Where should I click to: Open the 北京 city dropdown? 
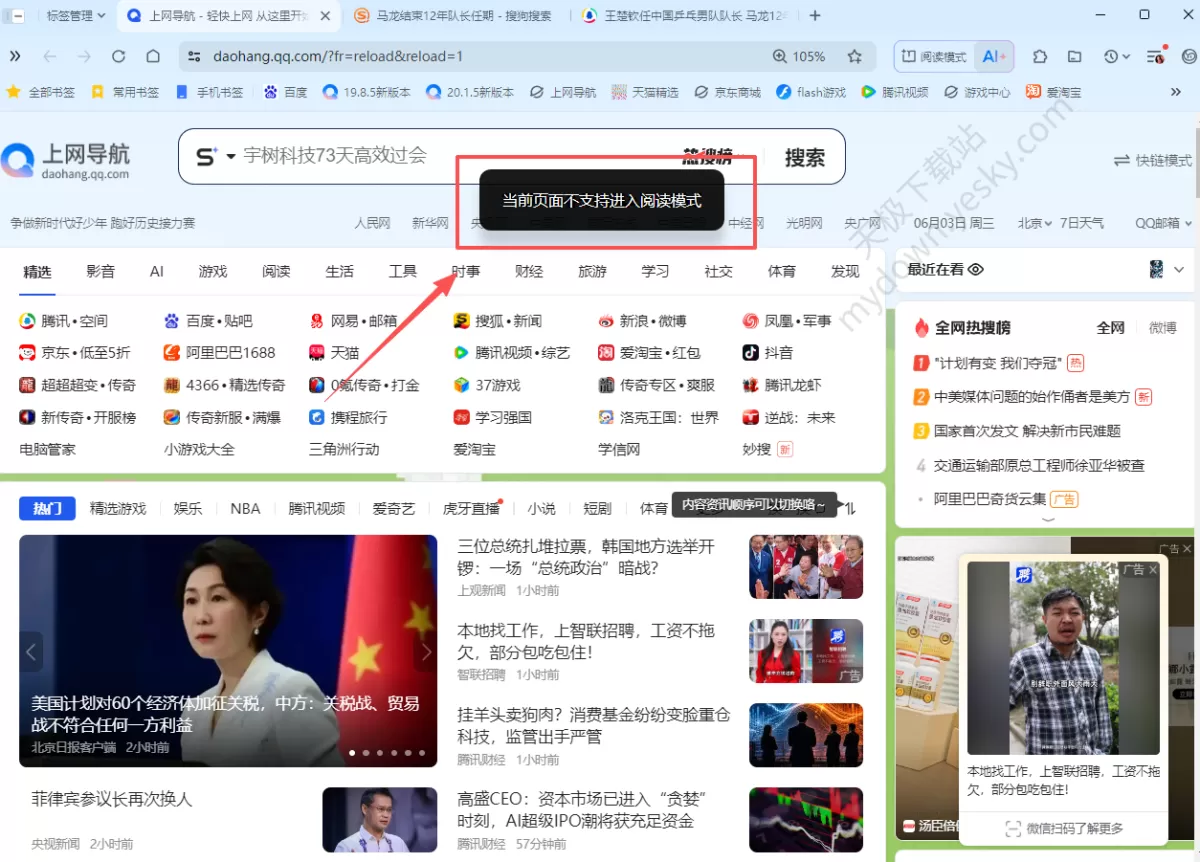point(1035,223)
